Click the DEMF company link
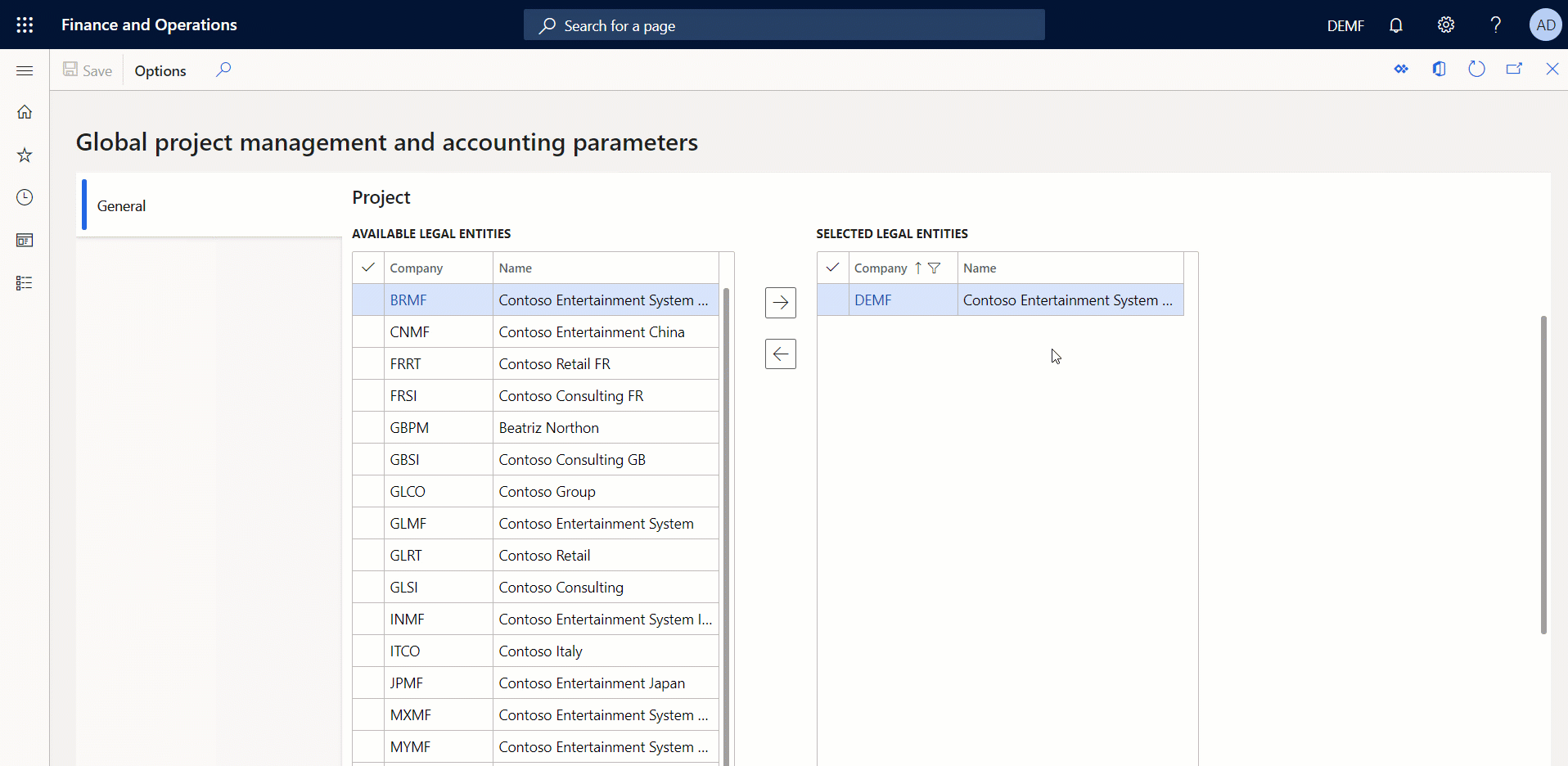This screenshot has width=1568, height=766. 873,300
